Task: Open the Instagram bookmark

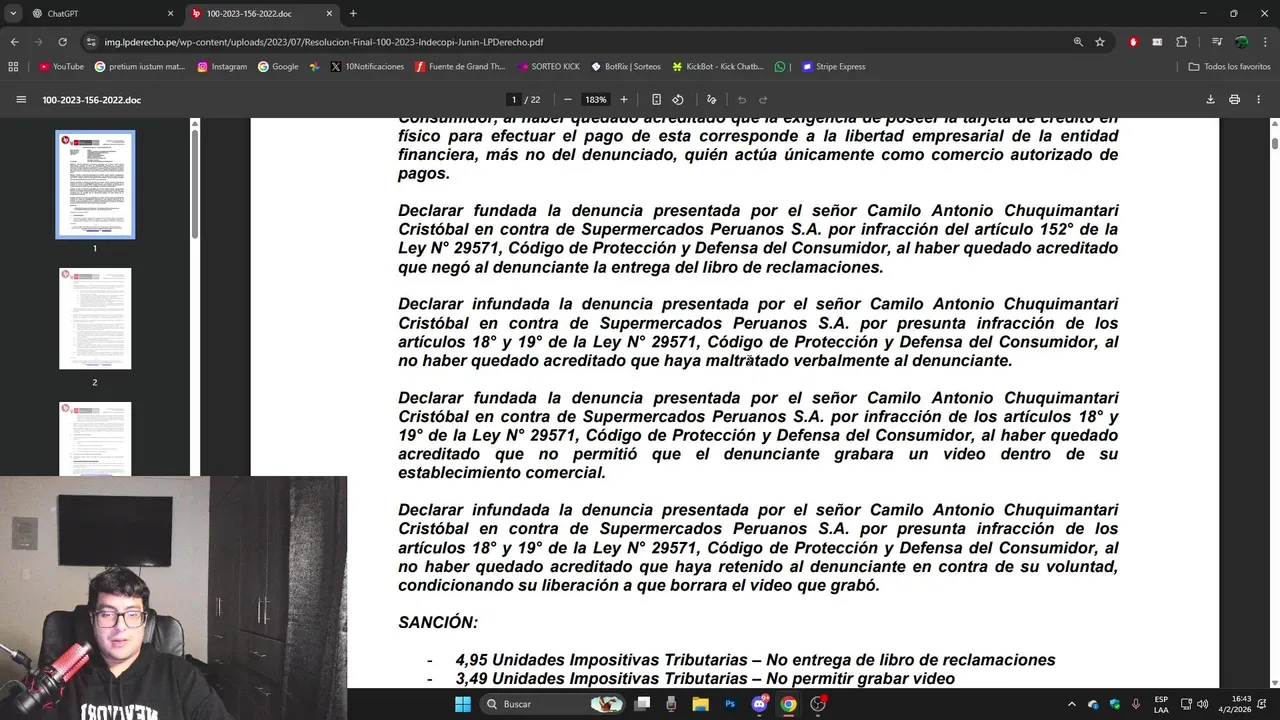Action: (222, 67)
